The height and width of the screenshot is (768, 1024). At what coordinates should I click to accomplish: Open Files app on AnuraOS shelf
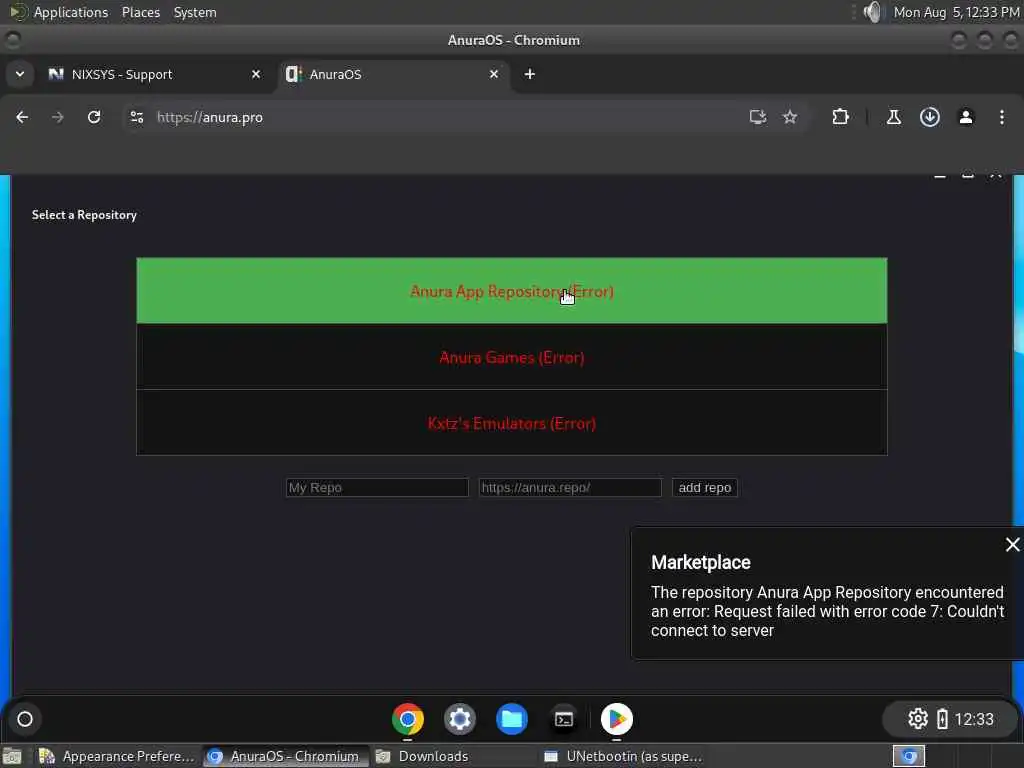point(512,719)
